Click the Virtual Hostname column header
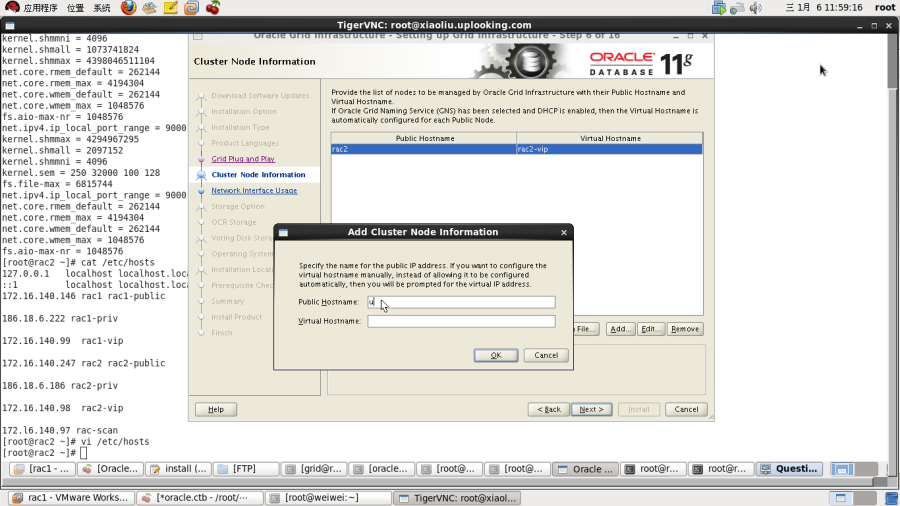 610,138
